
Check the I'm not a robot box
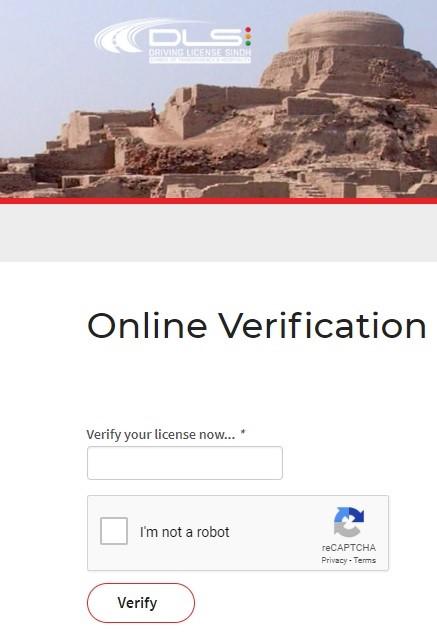pyautogui.click(x=114, y=531)
